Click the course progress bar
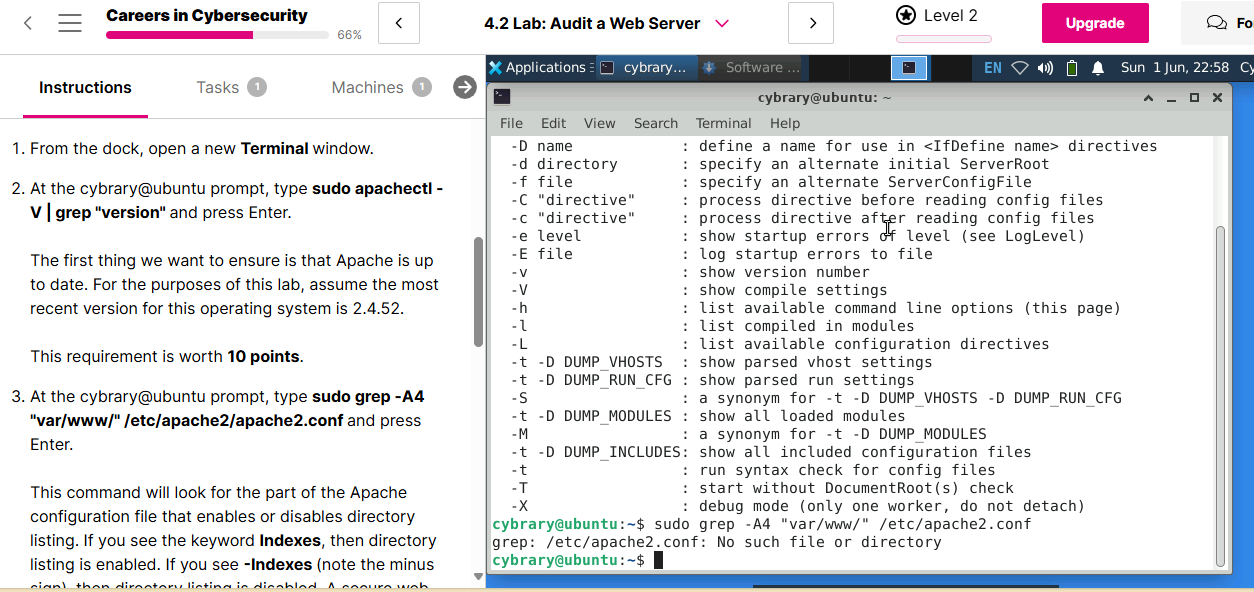 [217, 35]
